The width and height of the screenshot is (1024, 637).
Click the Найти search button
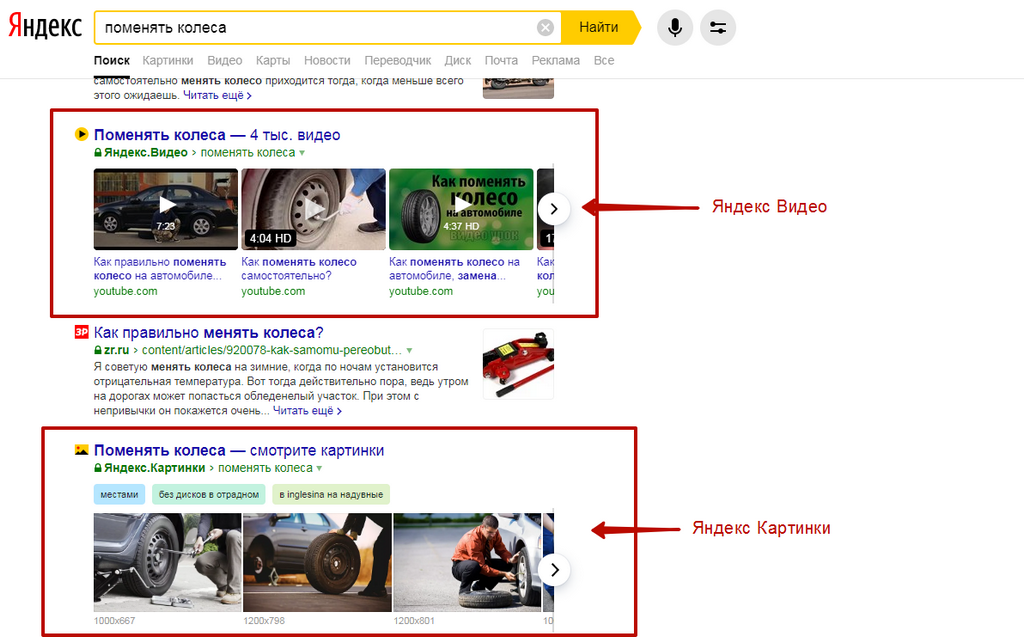(x=599, y=27)
